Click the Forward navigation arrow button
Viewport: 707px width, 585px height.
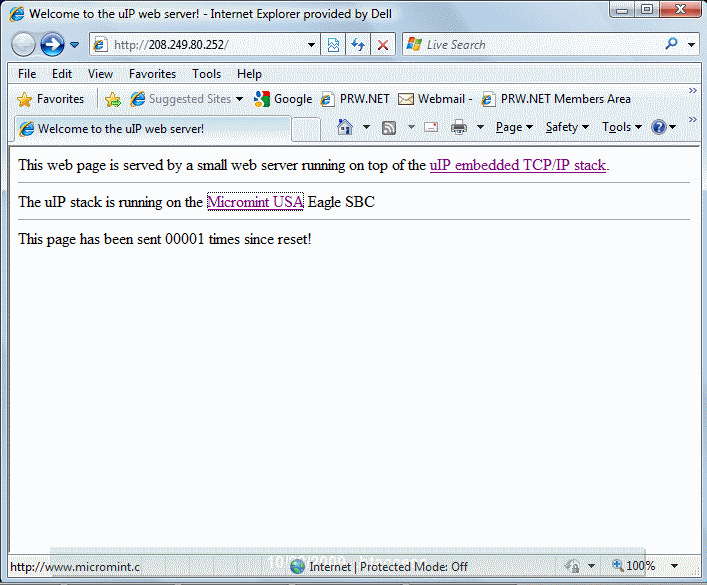coord(52,45)
